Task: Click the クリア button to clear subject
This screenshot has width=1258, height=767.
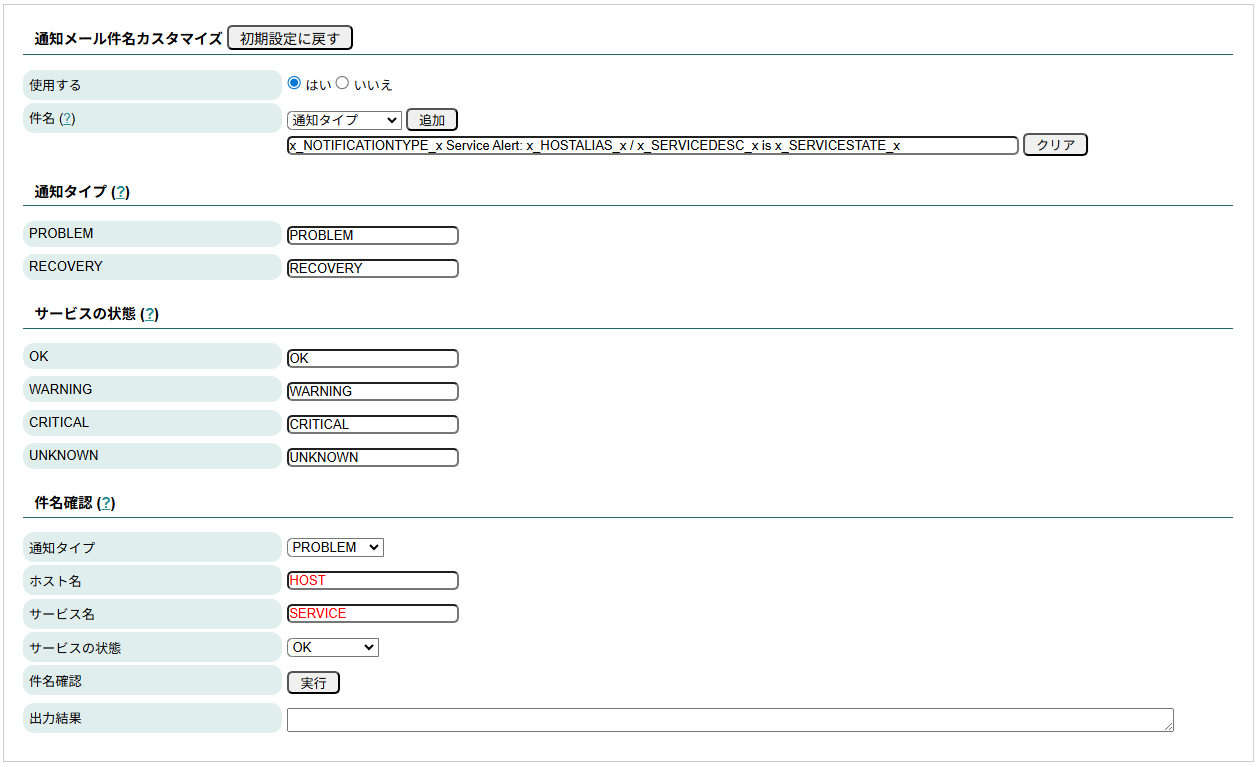Action: 1054,144
